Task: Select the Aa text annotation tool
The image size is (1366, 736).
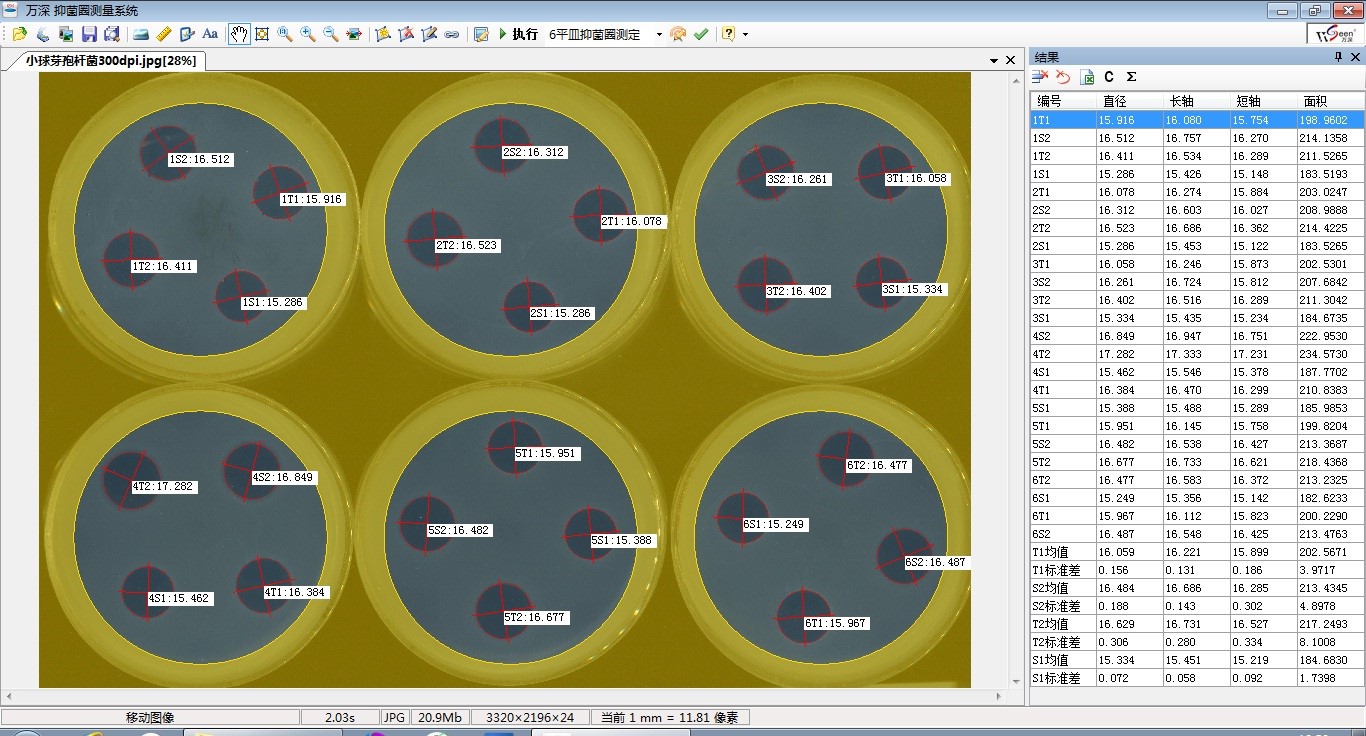Action: [x=210, y=34]
